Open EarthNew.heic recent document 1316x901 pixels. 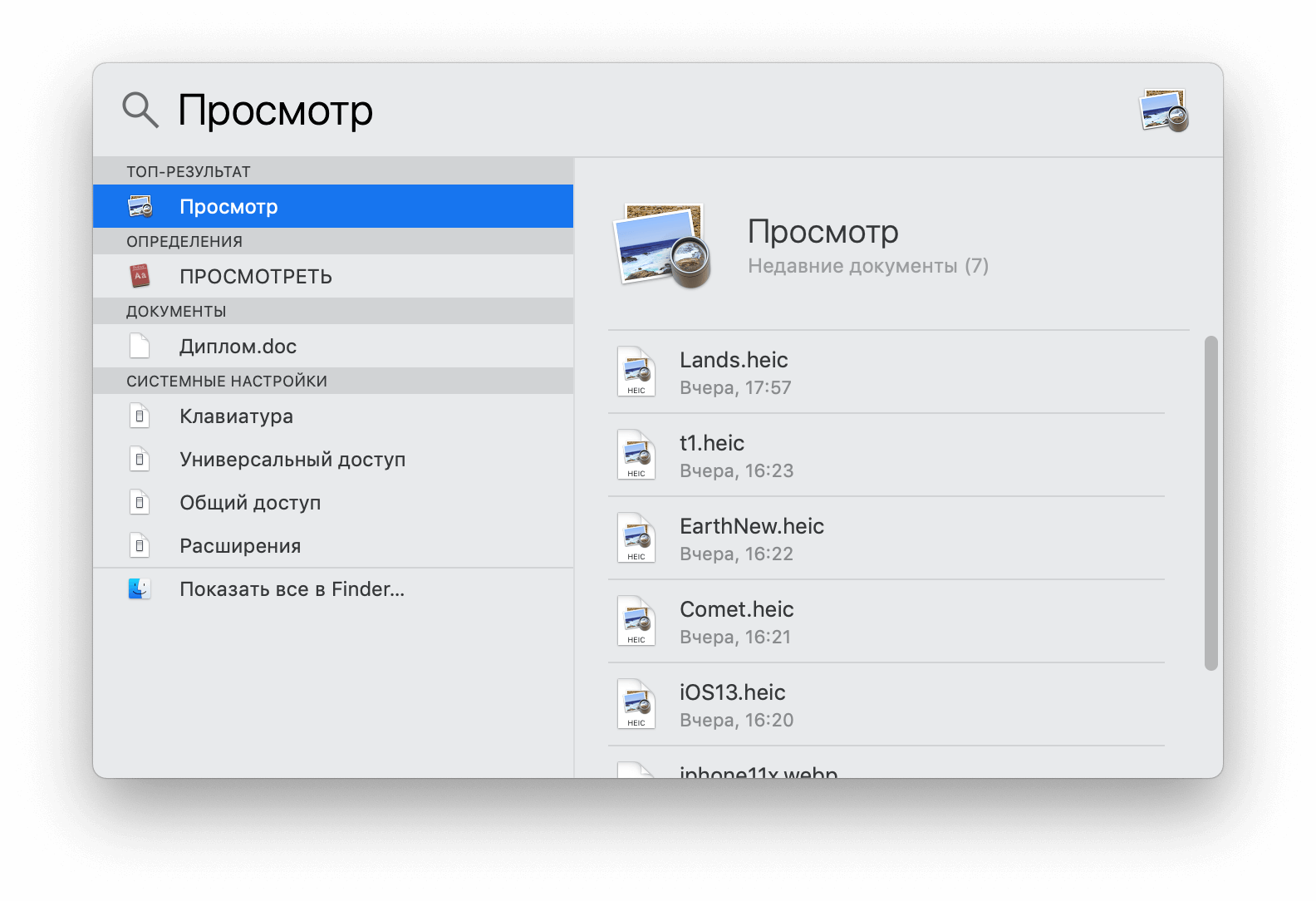(886, 538)
